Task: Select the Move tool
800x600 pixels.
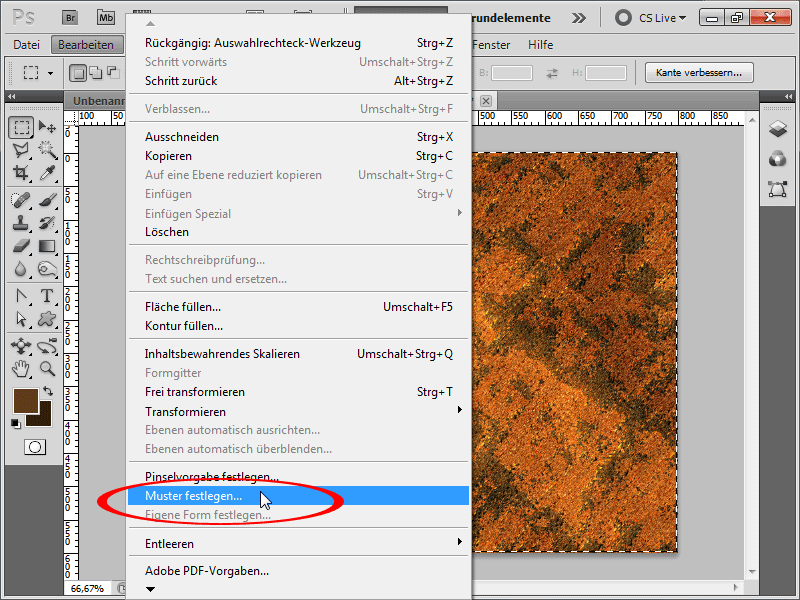Action: pos(47,127)
